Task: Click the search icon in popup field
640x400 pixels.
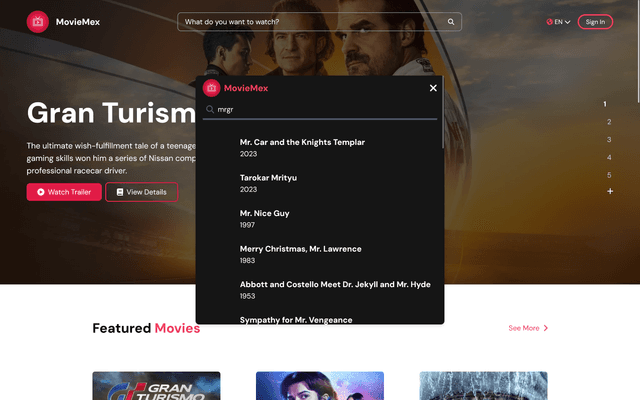Action: coord(210,109)
